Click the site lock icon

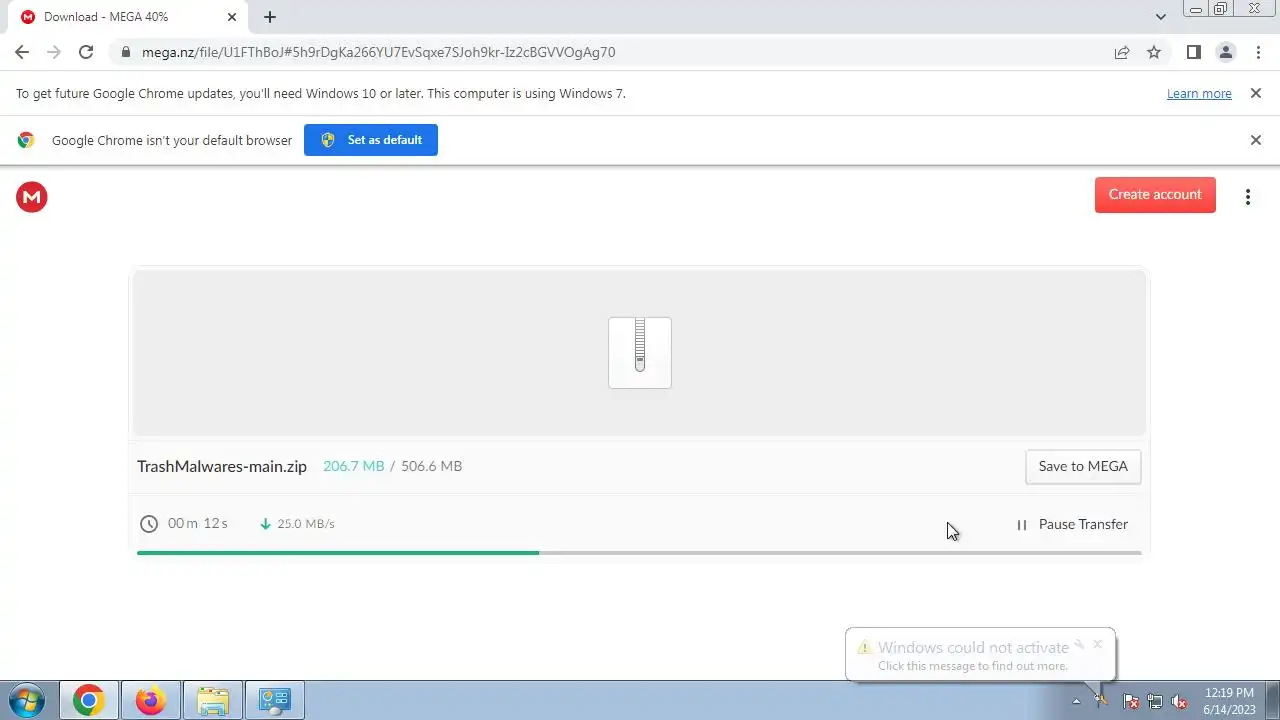click(125, 52)
